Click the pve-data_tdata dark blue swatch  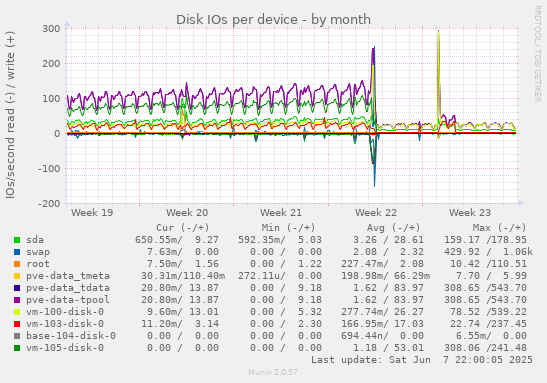pyautogui.click(x=17, y=288)
